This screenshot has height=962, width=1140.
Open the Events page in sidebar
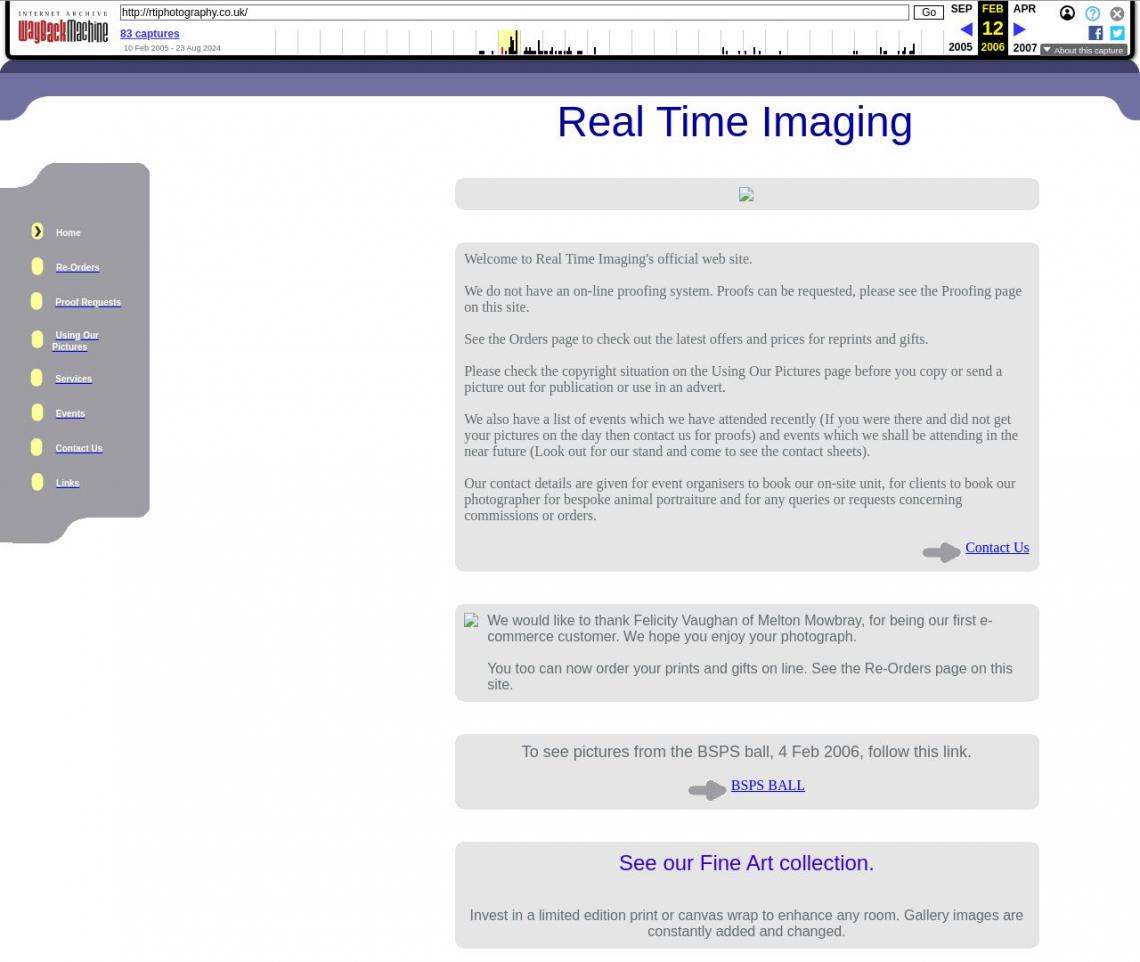point(70,413)
